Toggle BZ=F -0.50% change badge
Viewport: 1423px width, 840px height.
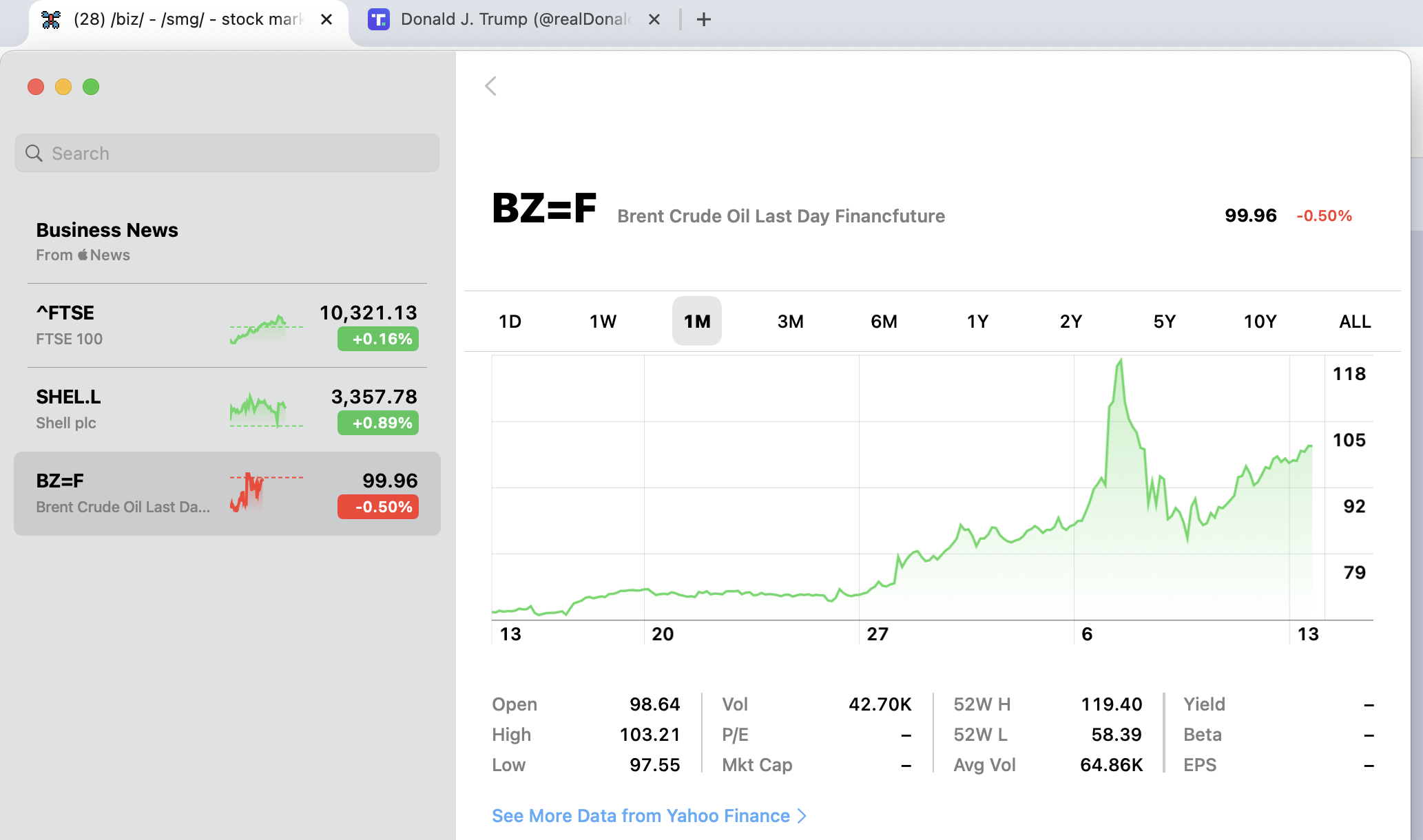pos(377,507)
